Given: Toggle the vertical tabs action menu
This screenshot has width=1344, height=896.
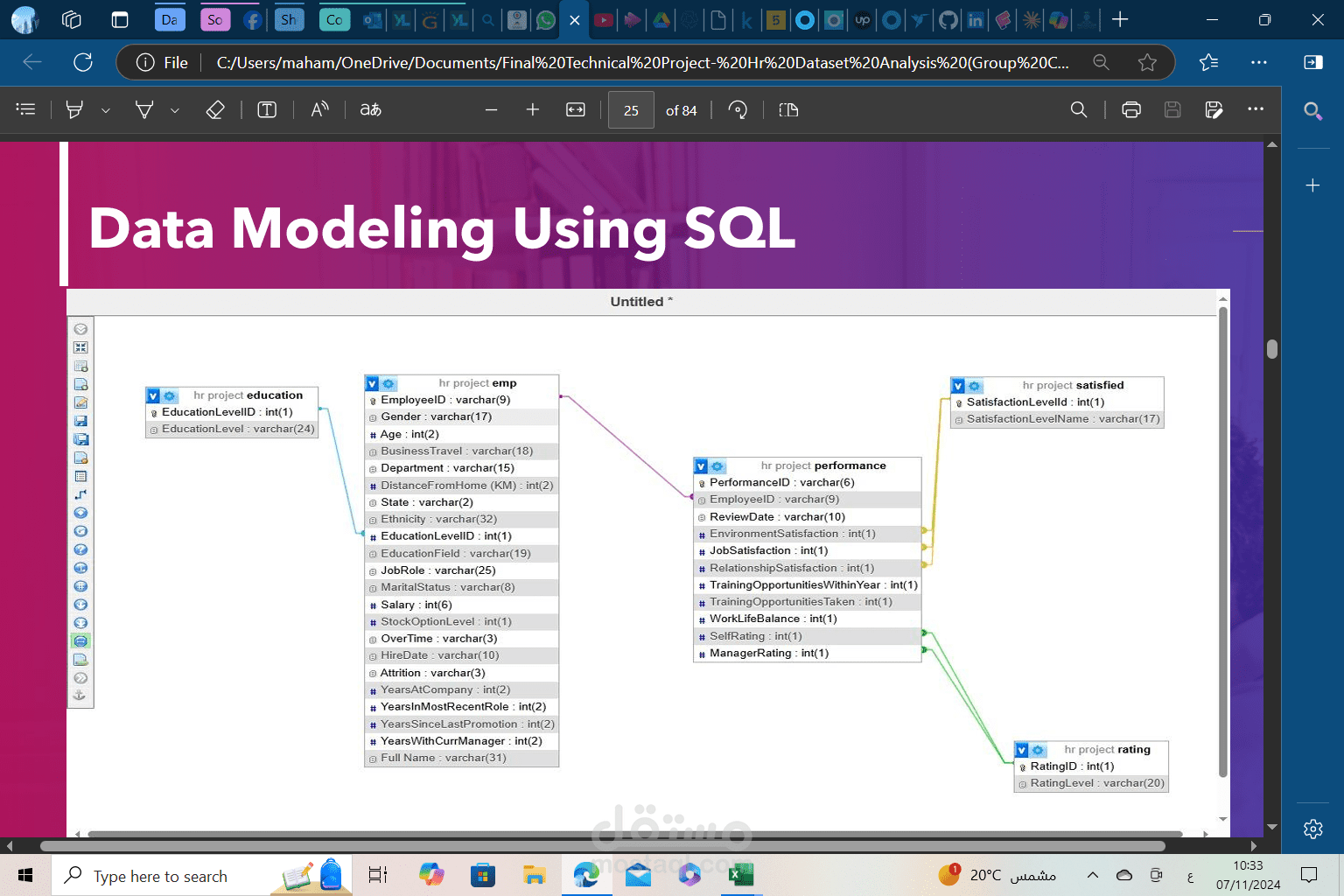Looking at the screenshot, I should pyautogui.click(x=120, y=19).
